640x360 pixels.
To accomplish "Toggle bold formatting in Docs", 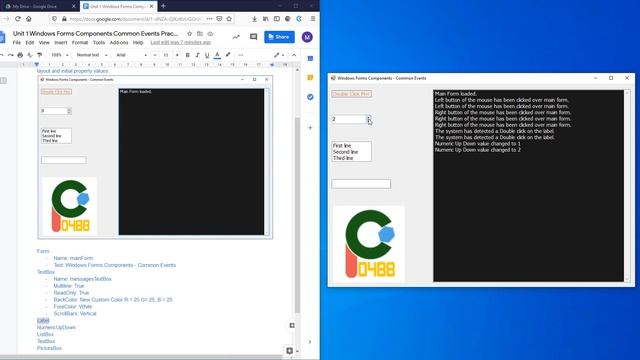I will [x=187, y=55].
